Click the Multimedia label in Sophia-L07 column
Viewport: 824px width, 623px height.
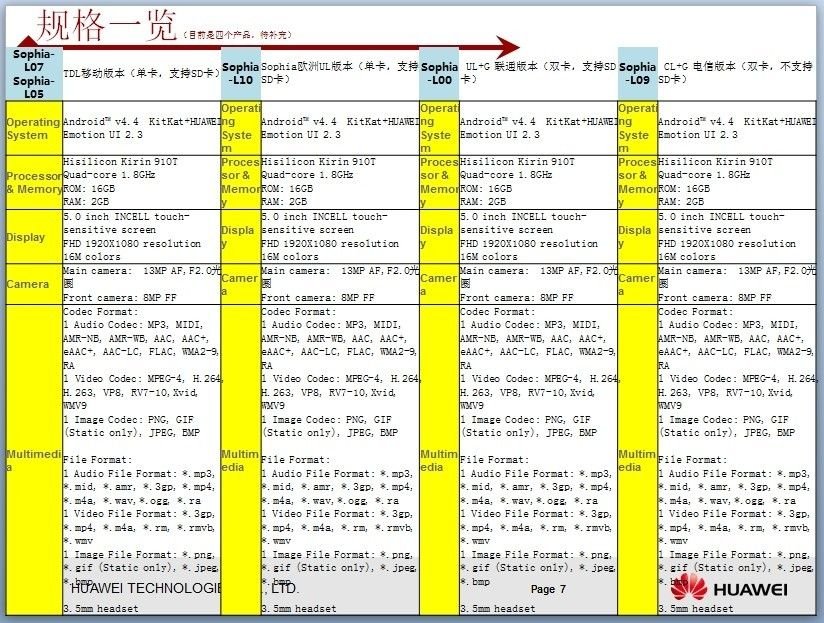tap(34, 460)
